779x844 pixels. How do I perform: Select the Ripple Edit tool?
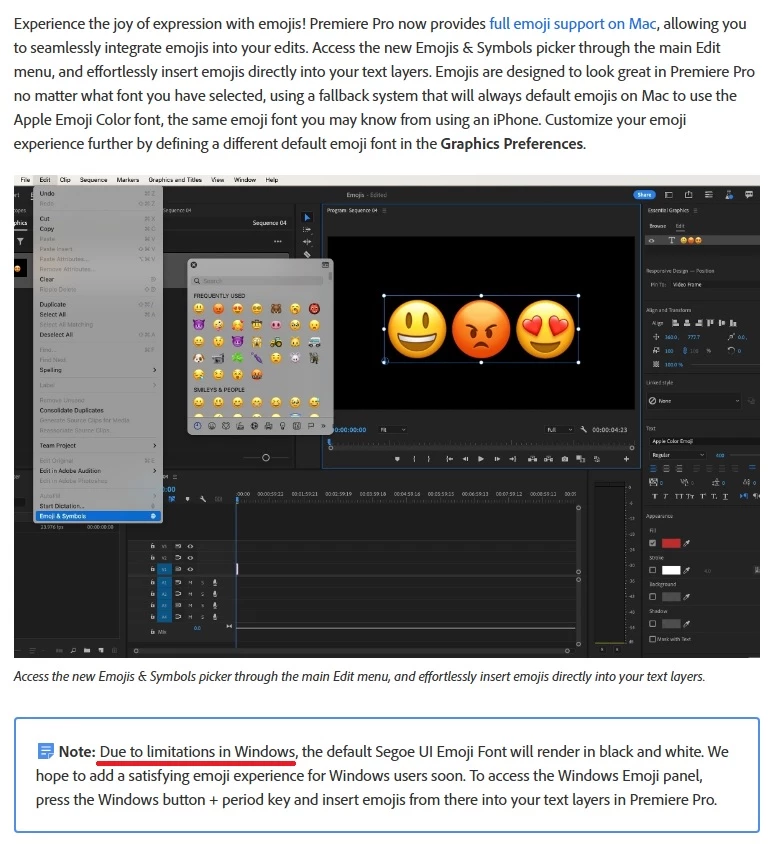(x=307, y=242)
